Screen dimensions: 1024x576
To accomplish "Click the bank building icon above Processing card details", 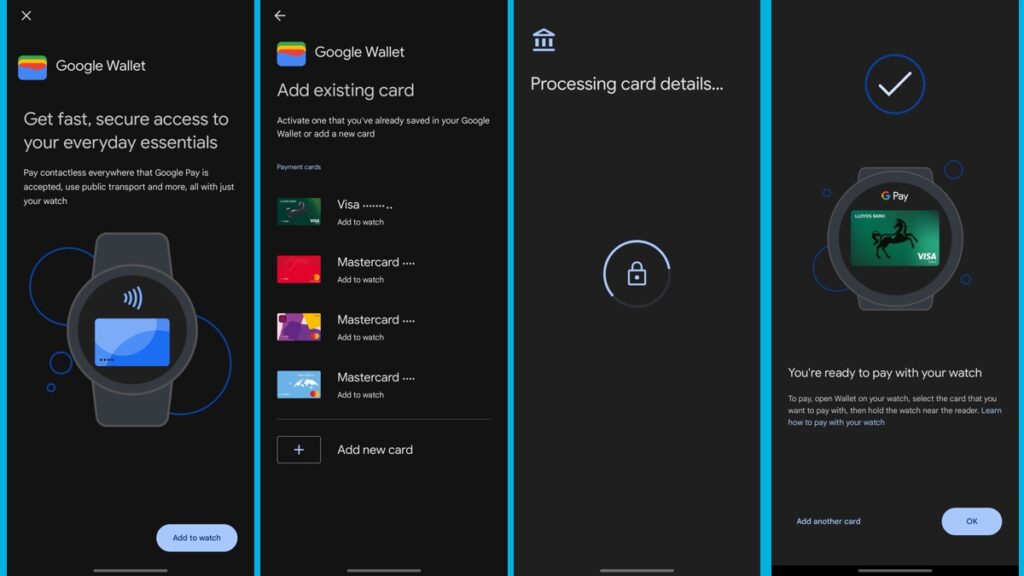I will (x=543, y=40).
